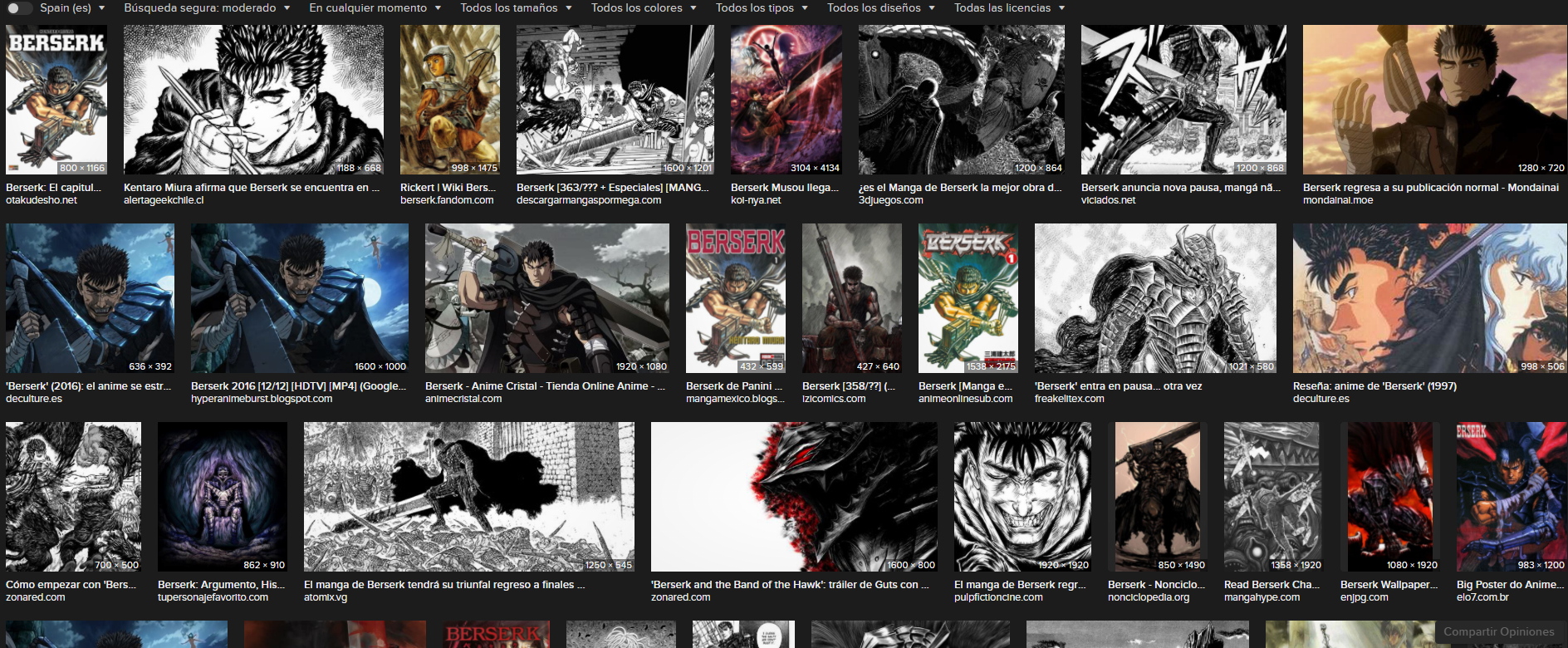Click the nonciclopedia.org source text

pos(1149,597)
